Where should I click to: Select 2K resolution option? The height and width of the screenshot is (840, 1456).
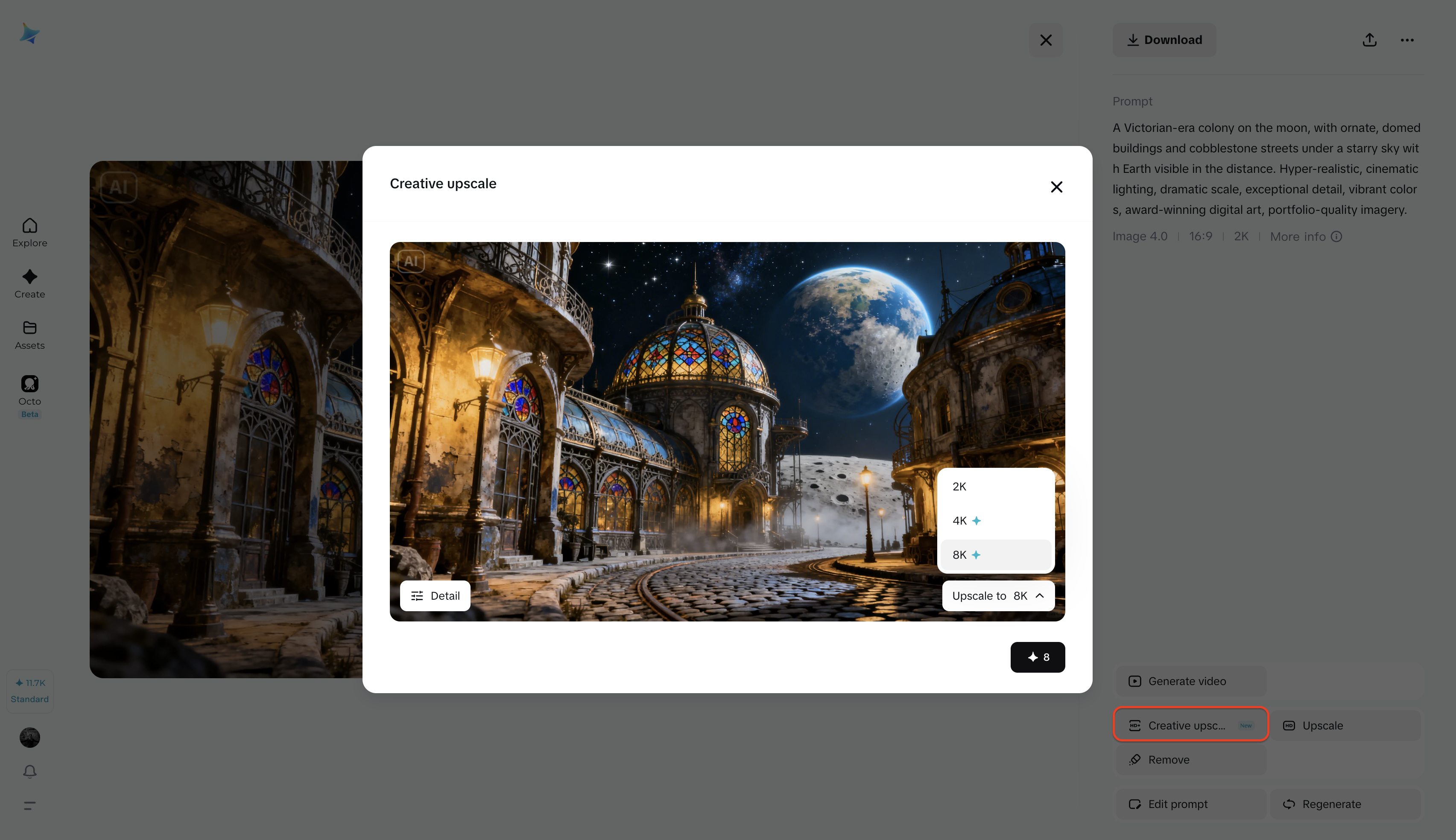995,486
